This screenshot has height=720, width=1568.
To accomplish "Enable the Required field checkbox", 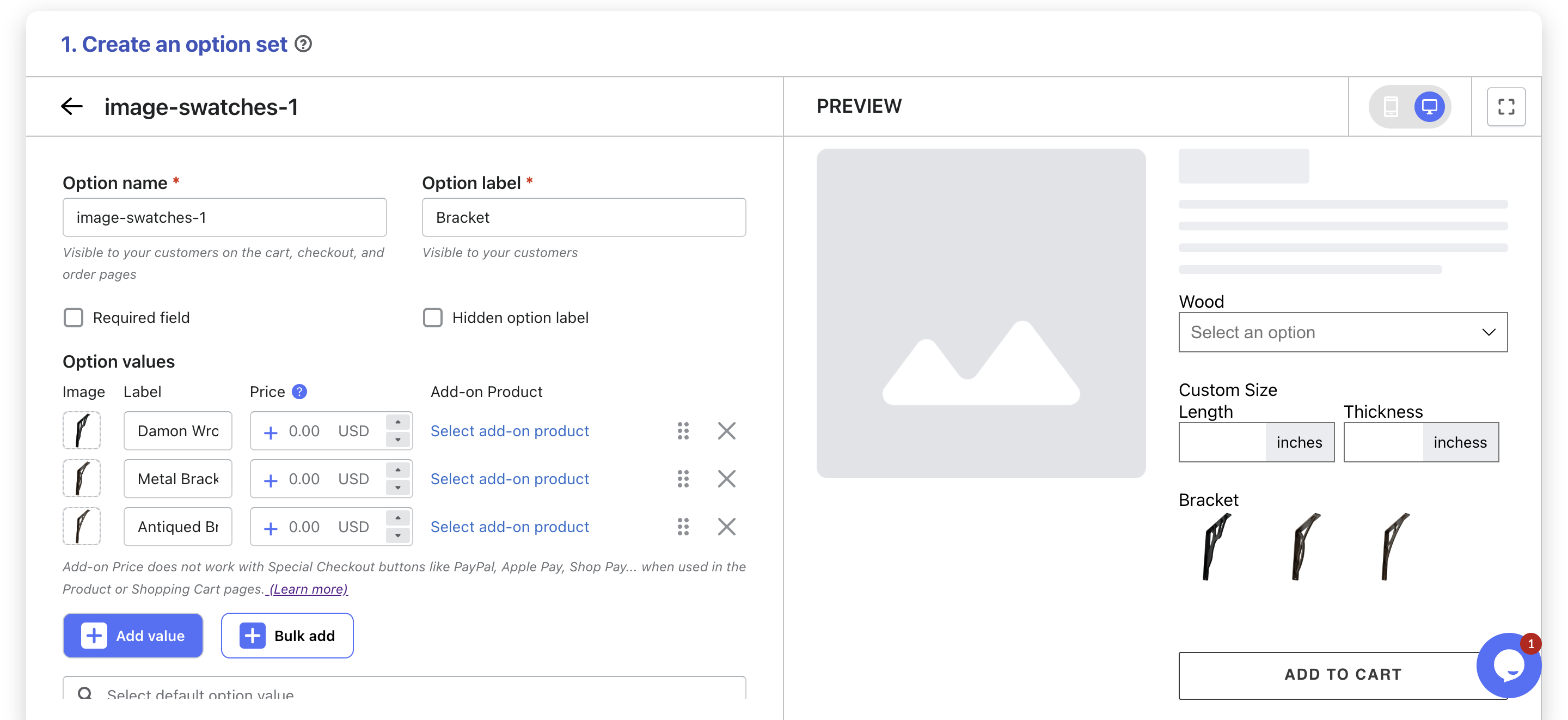I will (73, 318).
